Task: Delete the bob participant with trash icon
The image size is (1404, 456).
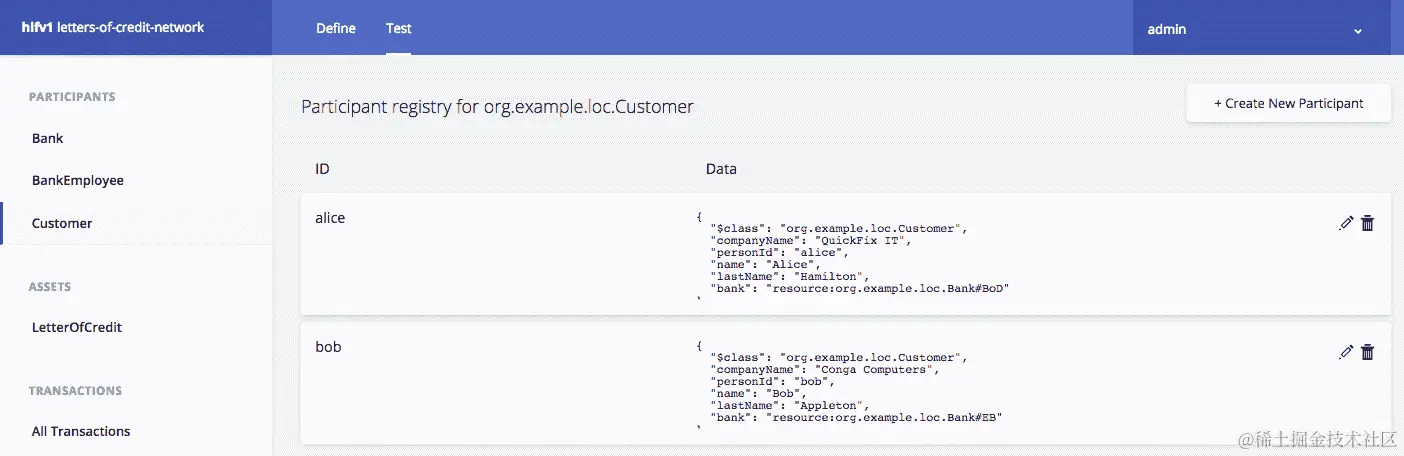Action: 1368,352
